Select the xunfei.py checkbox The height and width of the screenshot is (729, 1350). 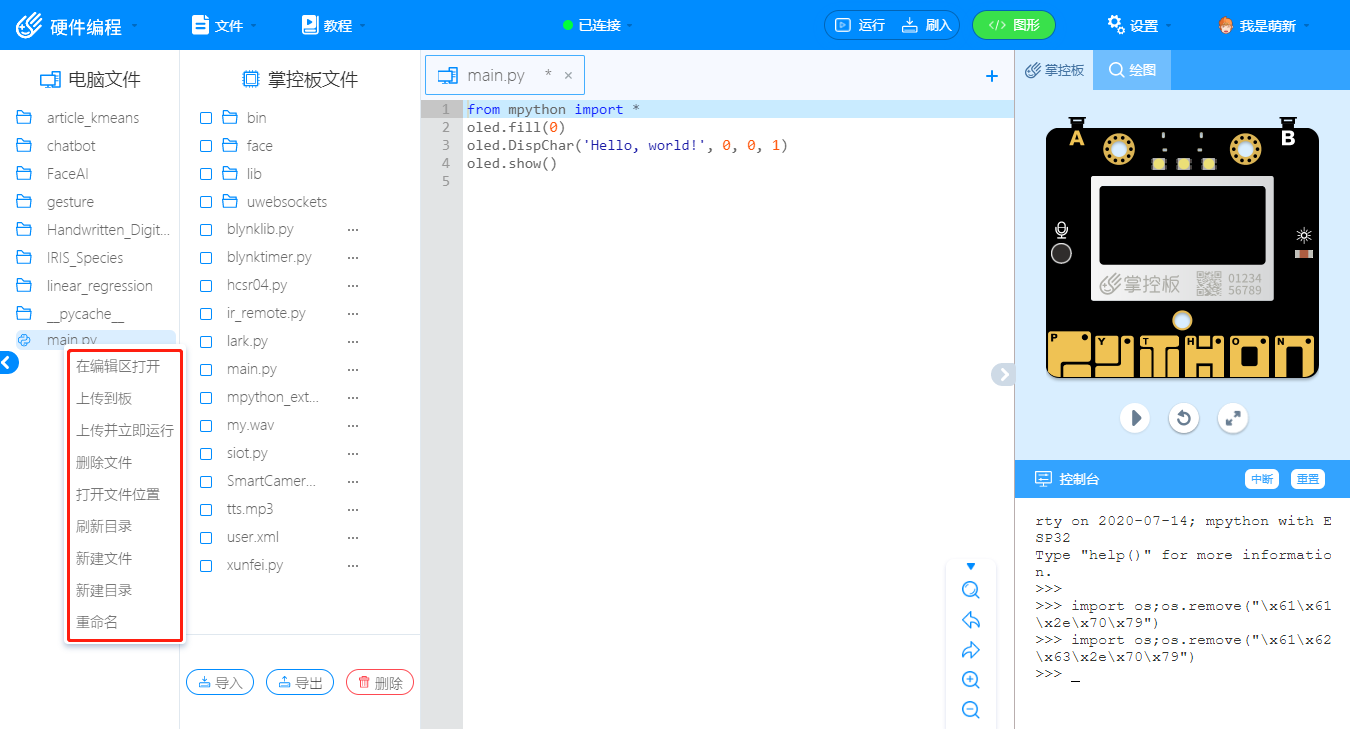(206, 566)
